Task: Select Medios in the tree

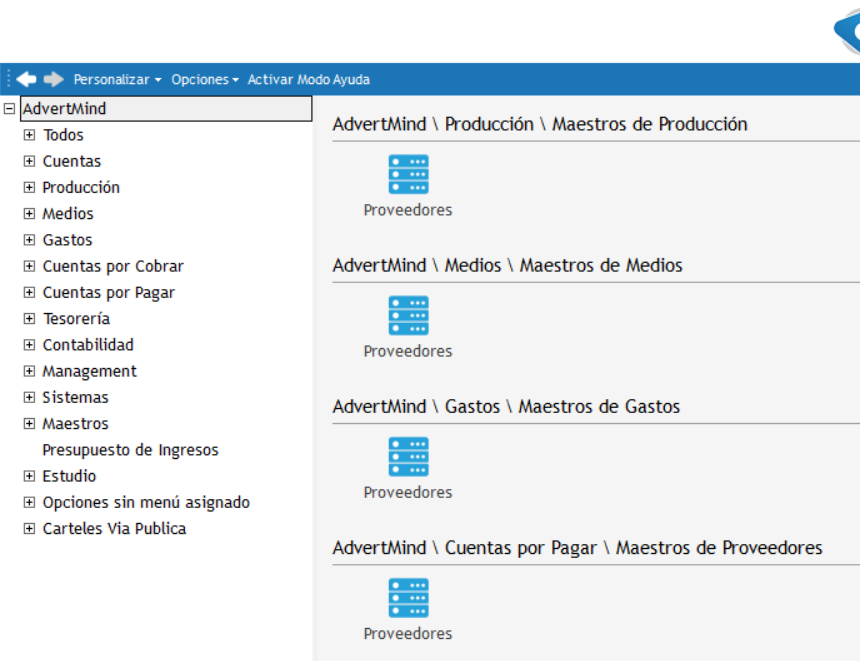Action: pyautogui.click(x=68, y=214)
